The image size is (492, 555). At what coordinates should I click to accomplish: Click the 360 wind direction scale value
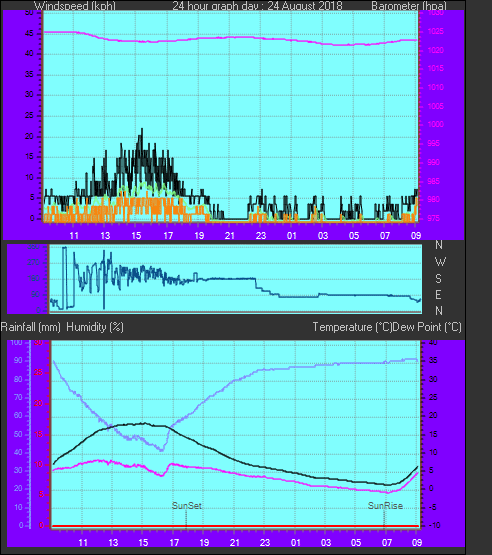point(34,247)
